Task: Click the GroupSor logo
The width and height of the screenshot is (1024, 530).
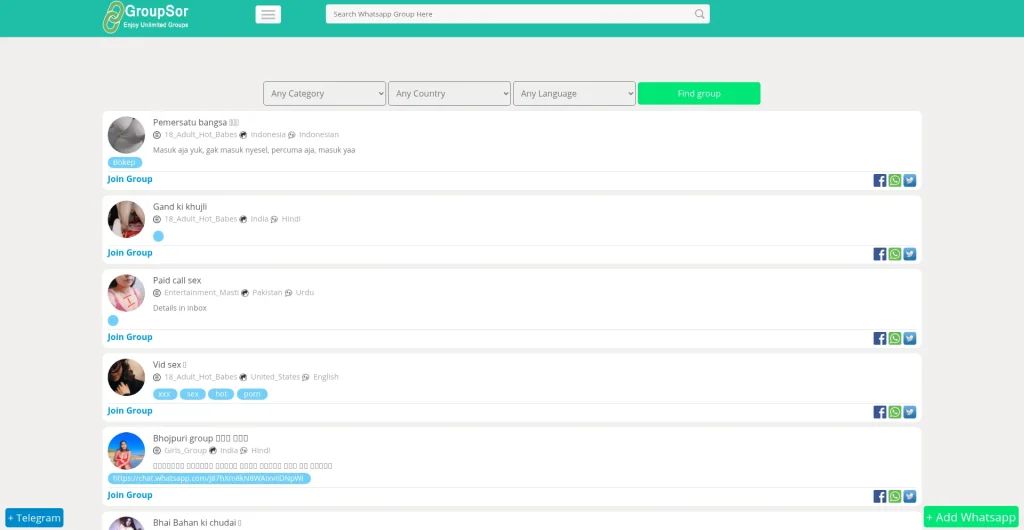Action: [146, 16]
